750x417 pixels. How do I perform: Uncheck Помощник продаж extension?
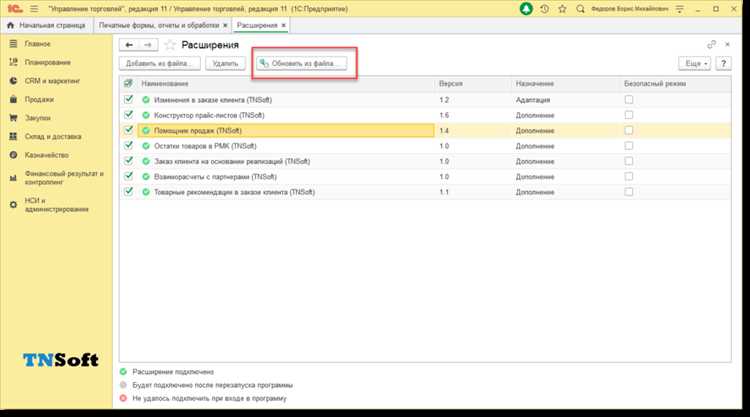[128, 130]
